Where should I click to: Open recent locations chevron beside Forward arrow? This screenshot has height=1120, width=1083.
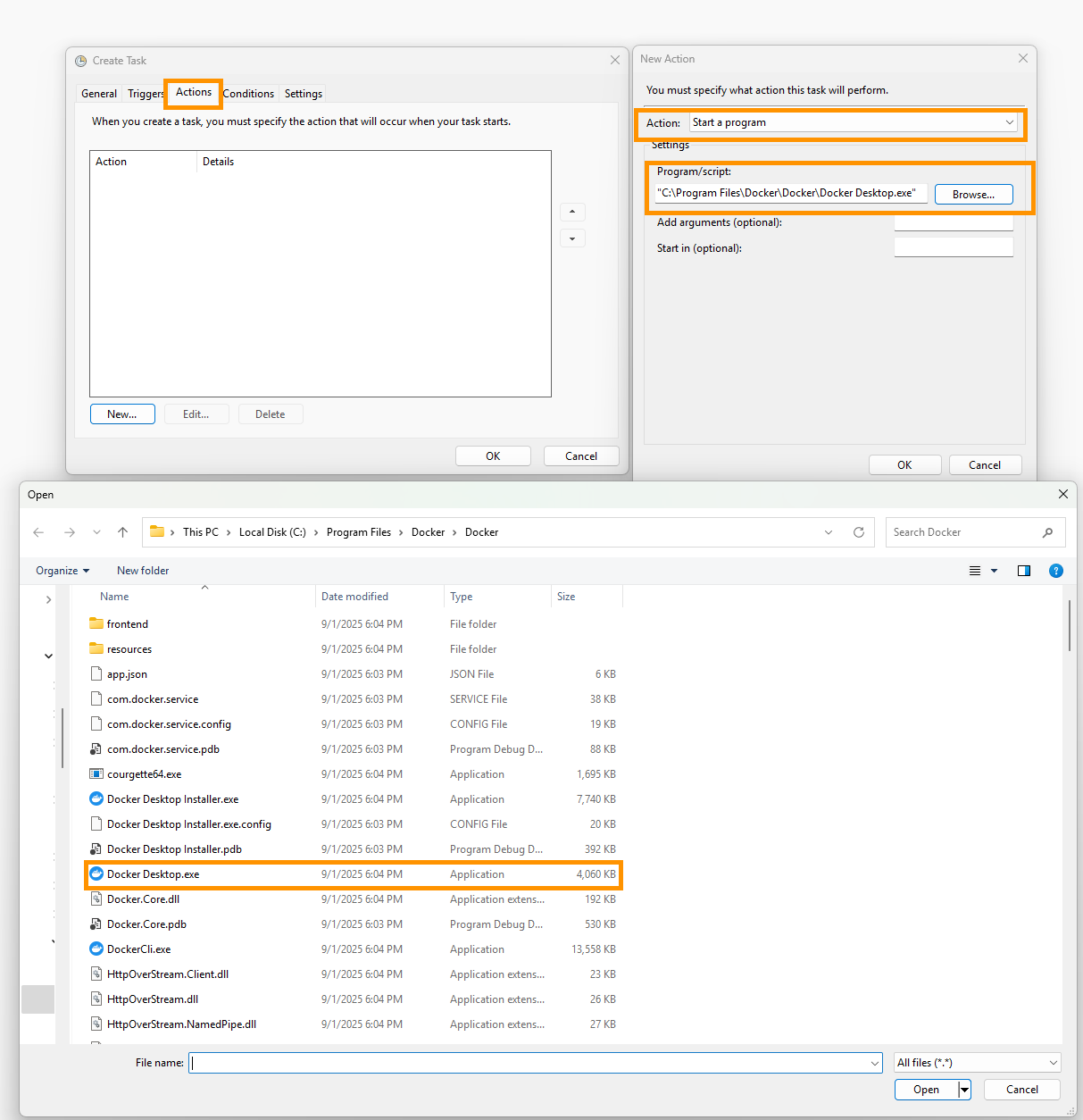96,532
